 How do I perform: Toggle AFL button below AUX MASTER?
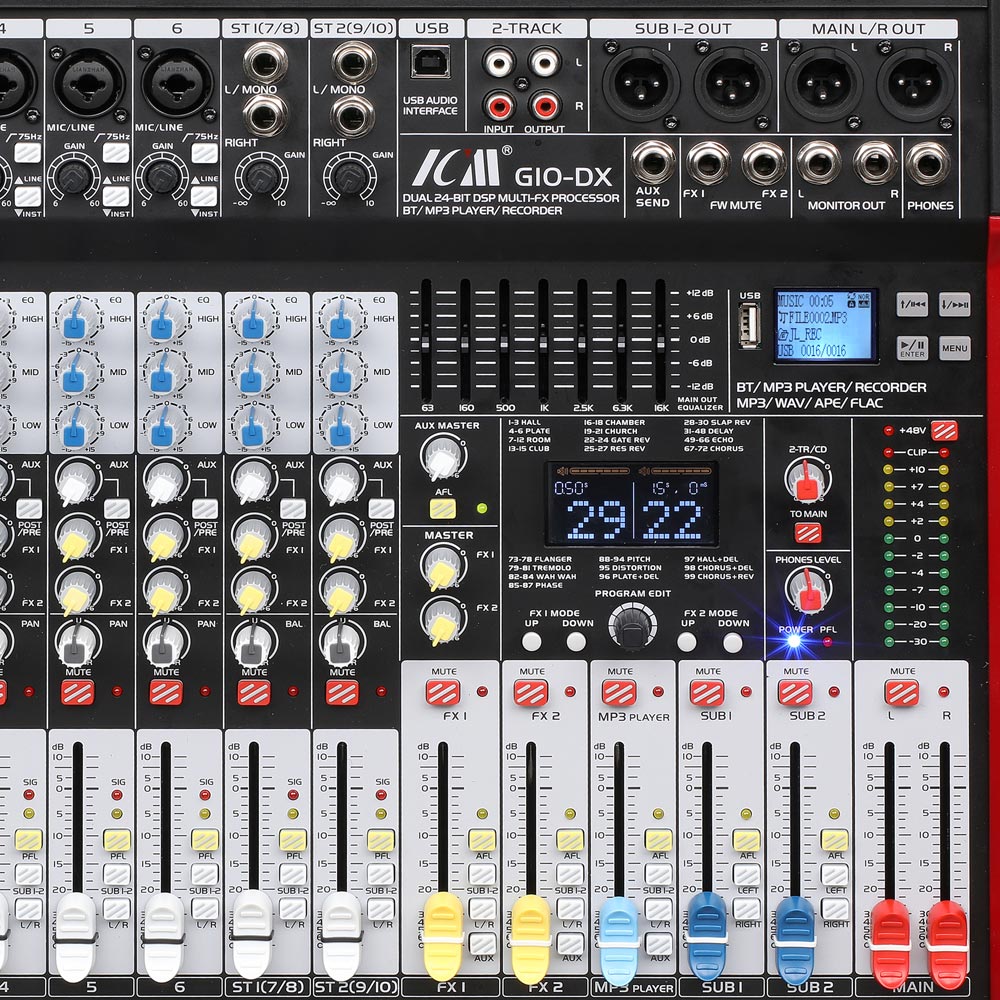(443, 508)
